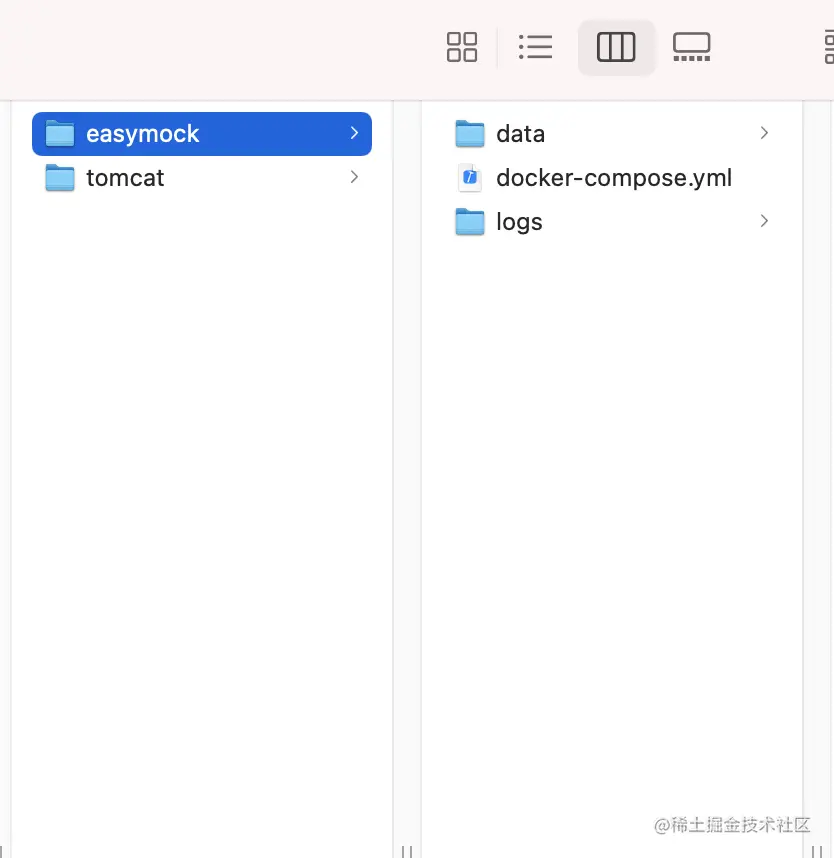Click the first column resize handle
Image resolution: width=834 pixels, height=858 pixels.
click(x=407, y=851)
